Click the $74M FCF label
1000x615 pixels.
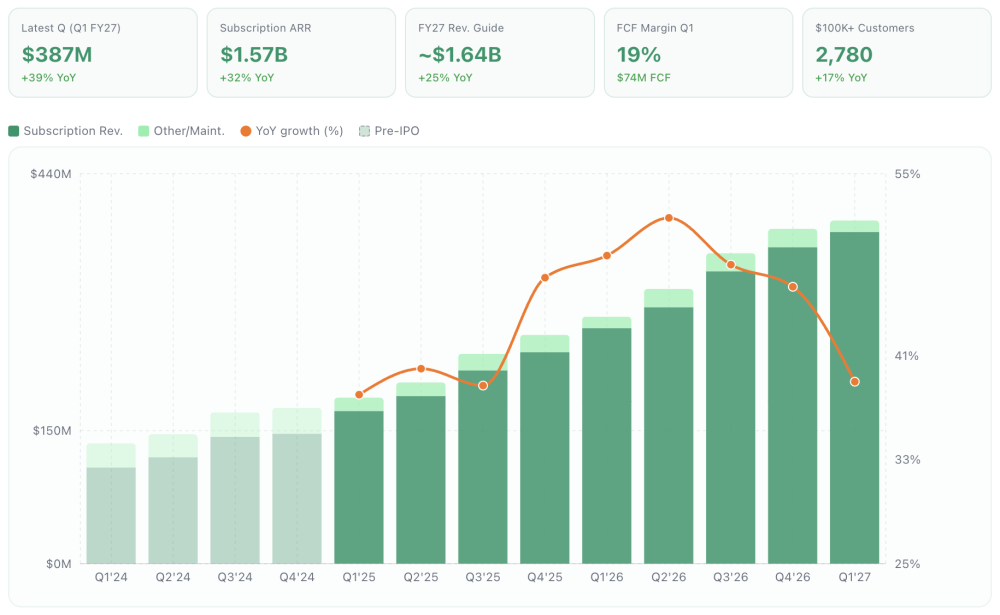point(643,78)
